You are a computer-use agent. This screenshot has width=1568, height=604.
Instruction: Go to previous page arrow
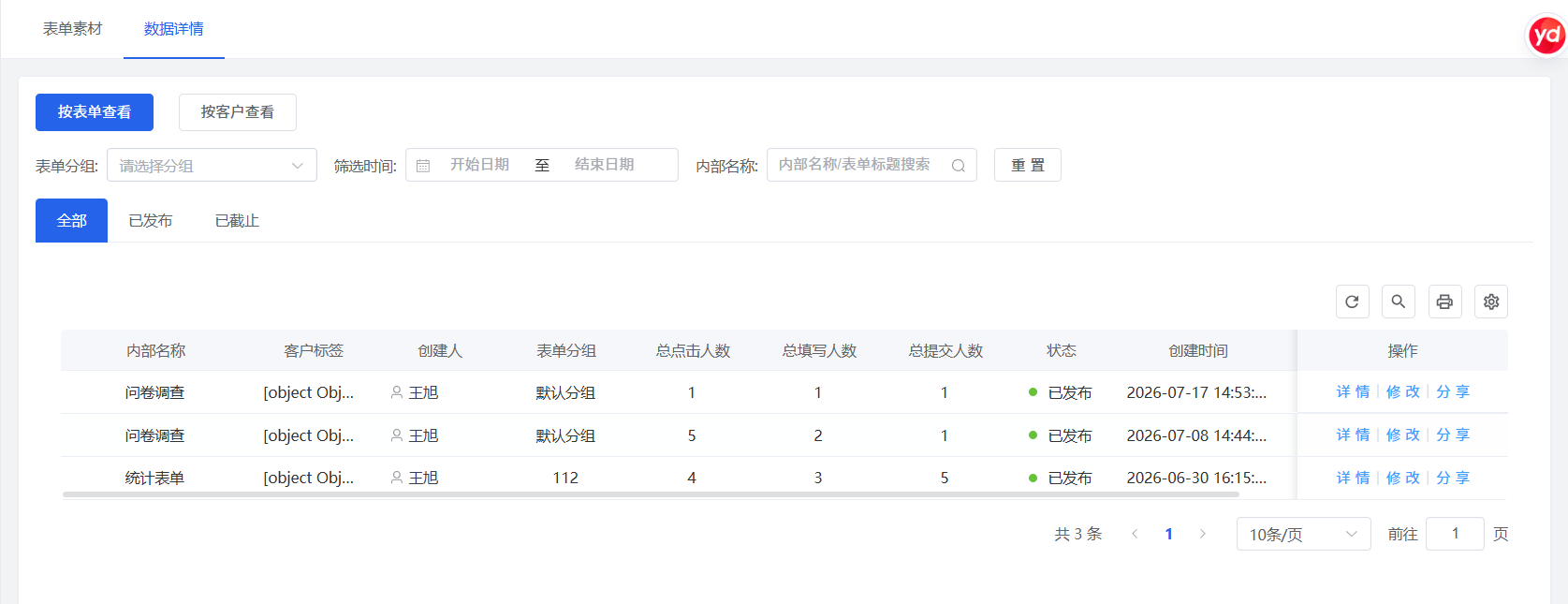pyautogui.click(x=1135, y=534)
